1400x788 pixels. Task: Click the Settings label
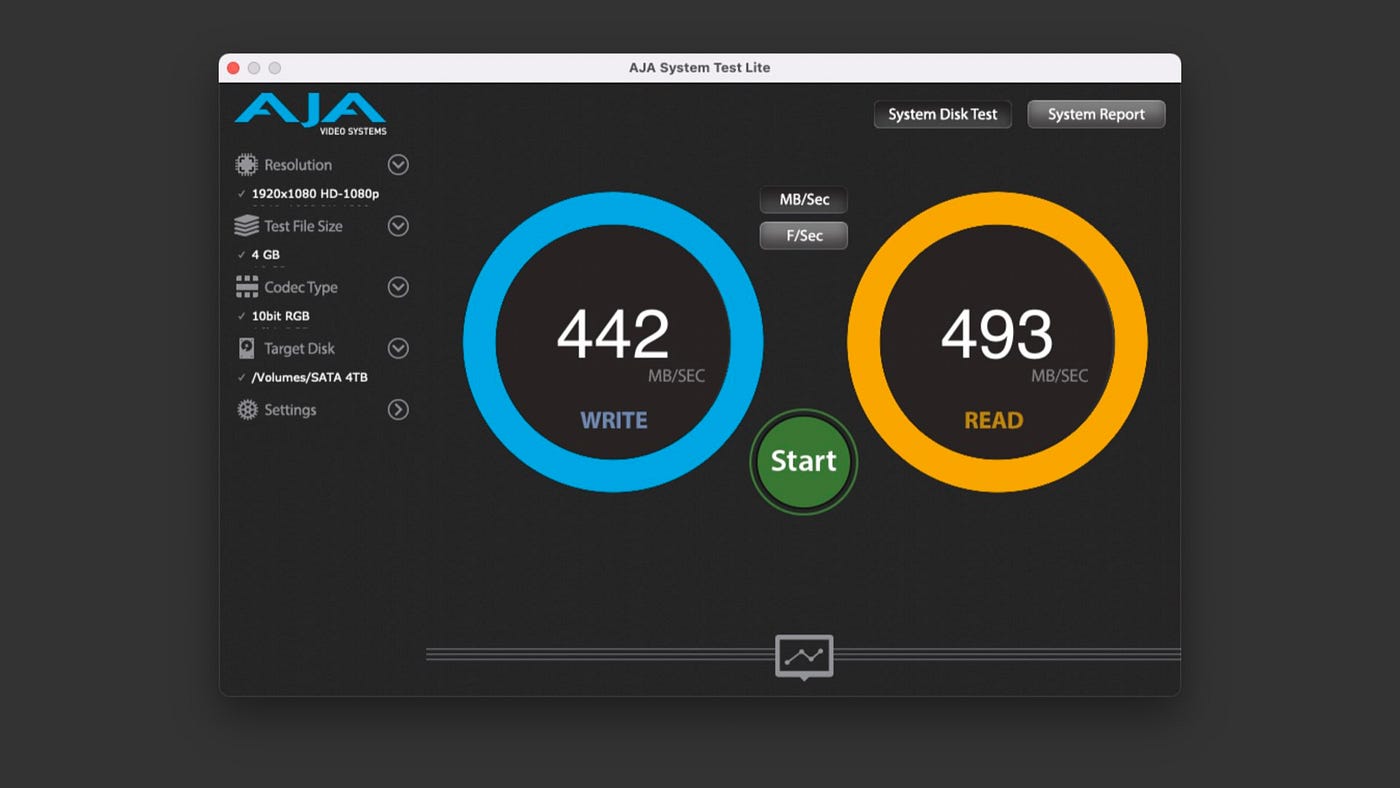click(x=290, y=410)
